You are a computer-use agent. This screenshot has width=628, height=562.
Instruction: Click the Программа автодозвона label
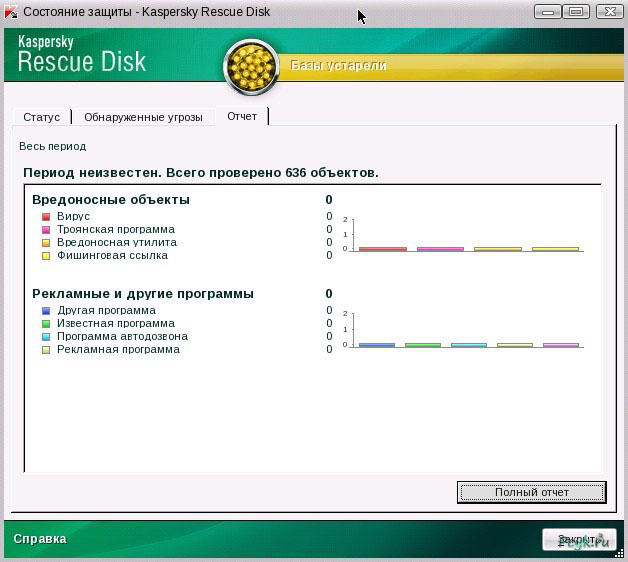coord(122,336)
